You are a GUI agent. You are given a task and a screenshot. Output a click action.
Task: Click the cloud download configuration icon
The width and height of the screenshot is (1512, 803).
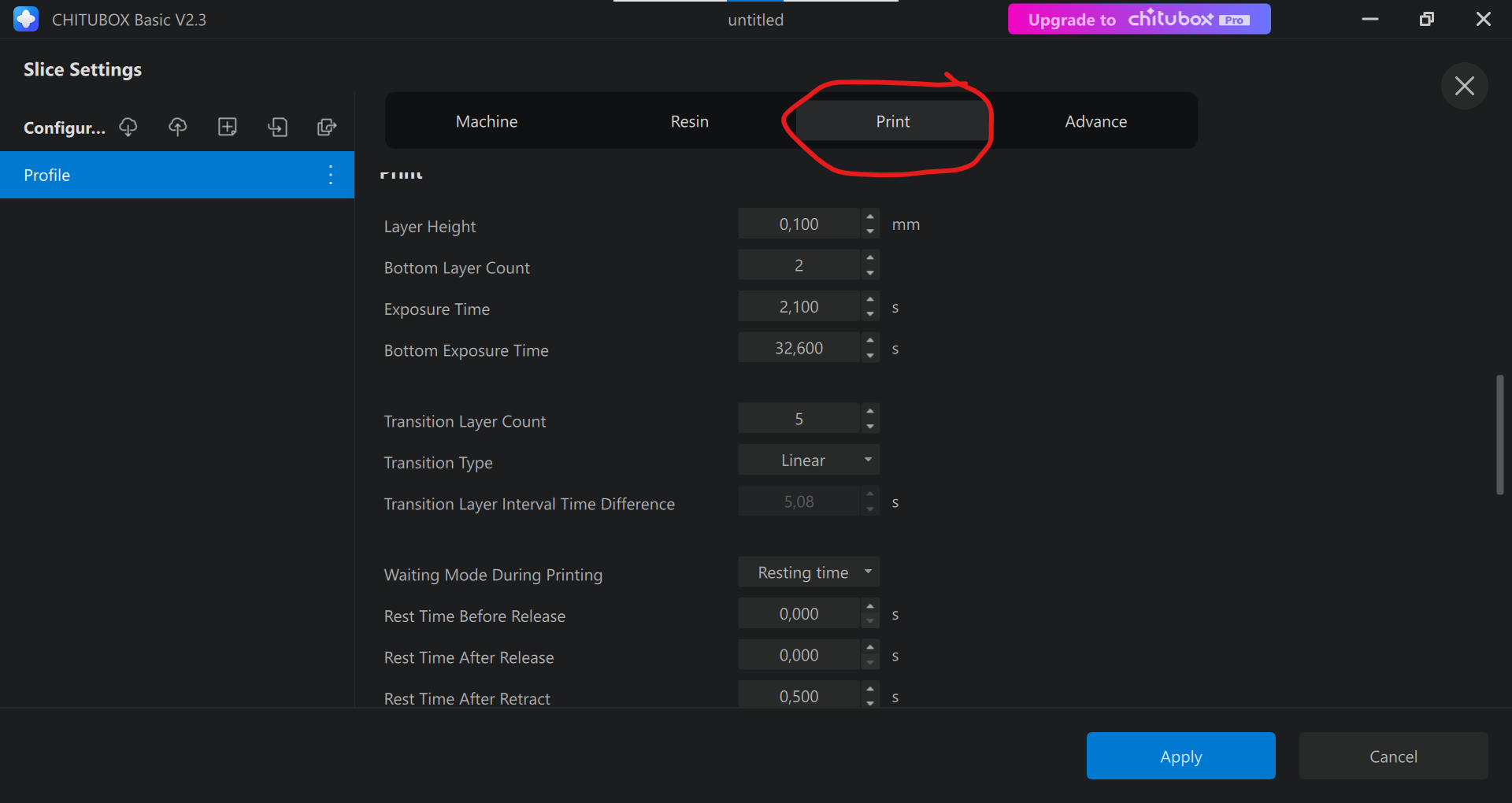tap(128, 127)
